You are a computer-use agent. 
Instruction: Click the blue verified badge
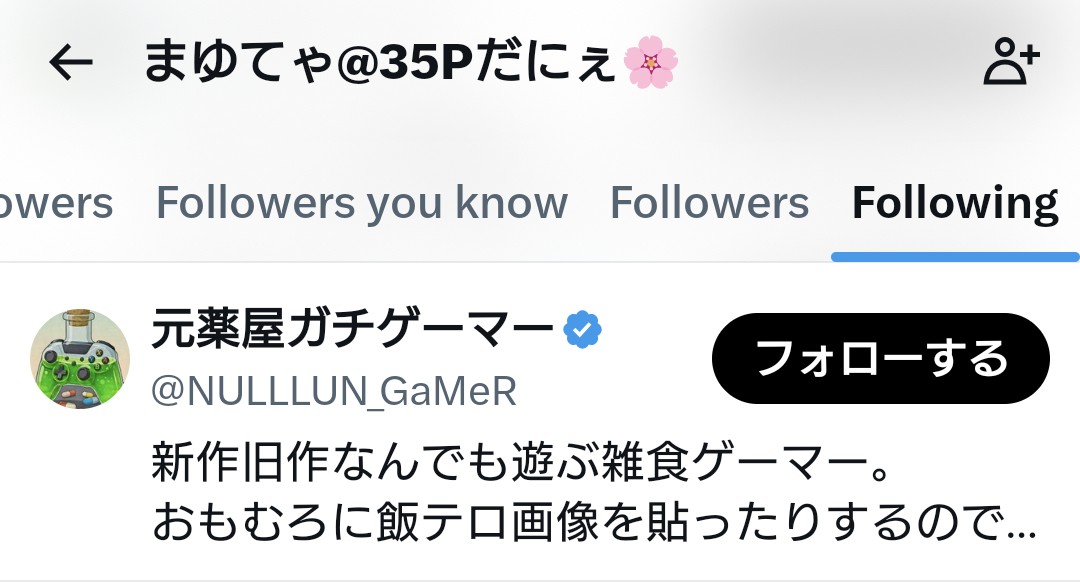coord(582,329)
